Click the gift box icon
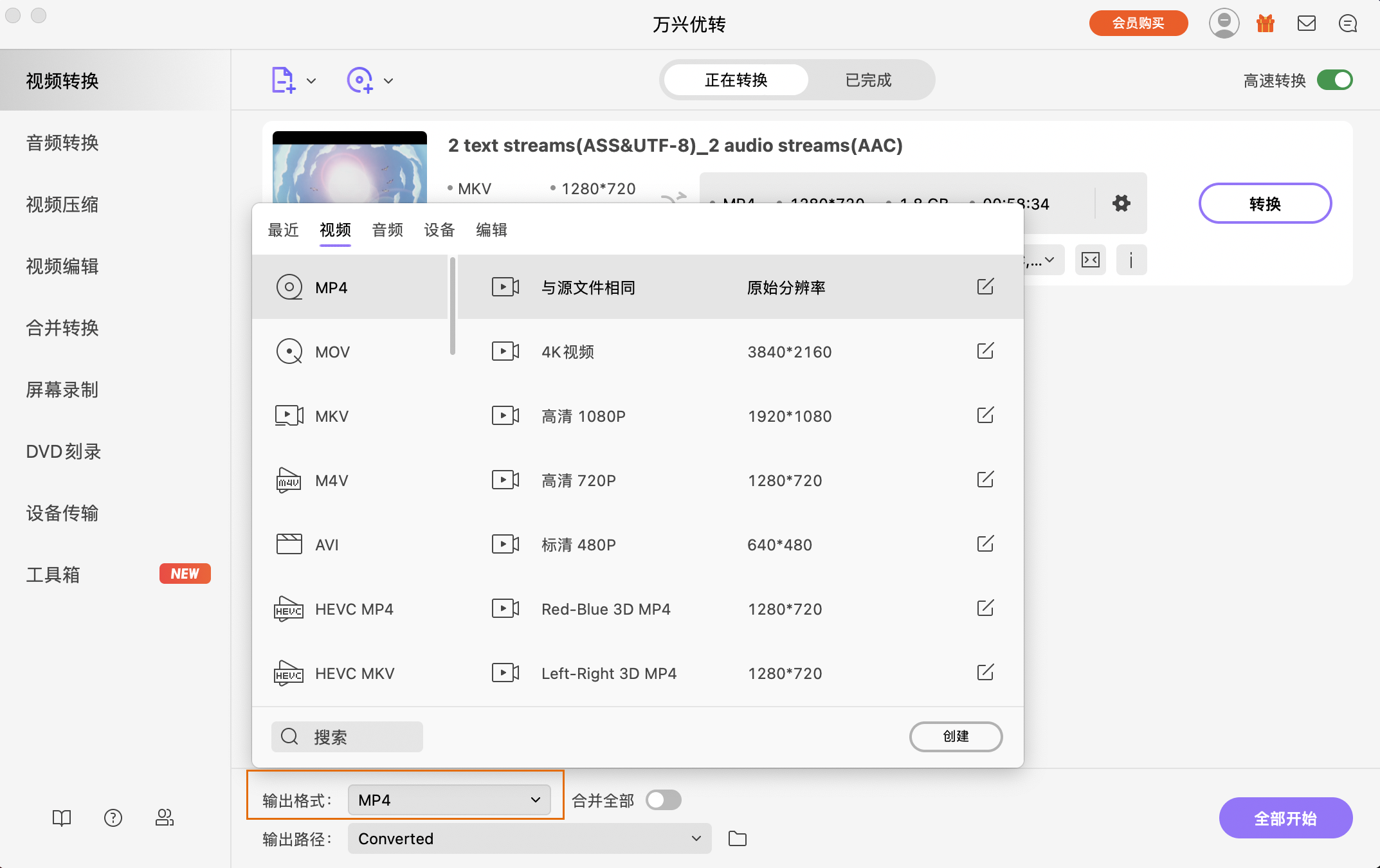 point(1265,24)
